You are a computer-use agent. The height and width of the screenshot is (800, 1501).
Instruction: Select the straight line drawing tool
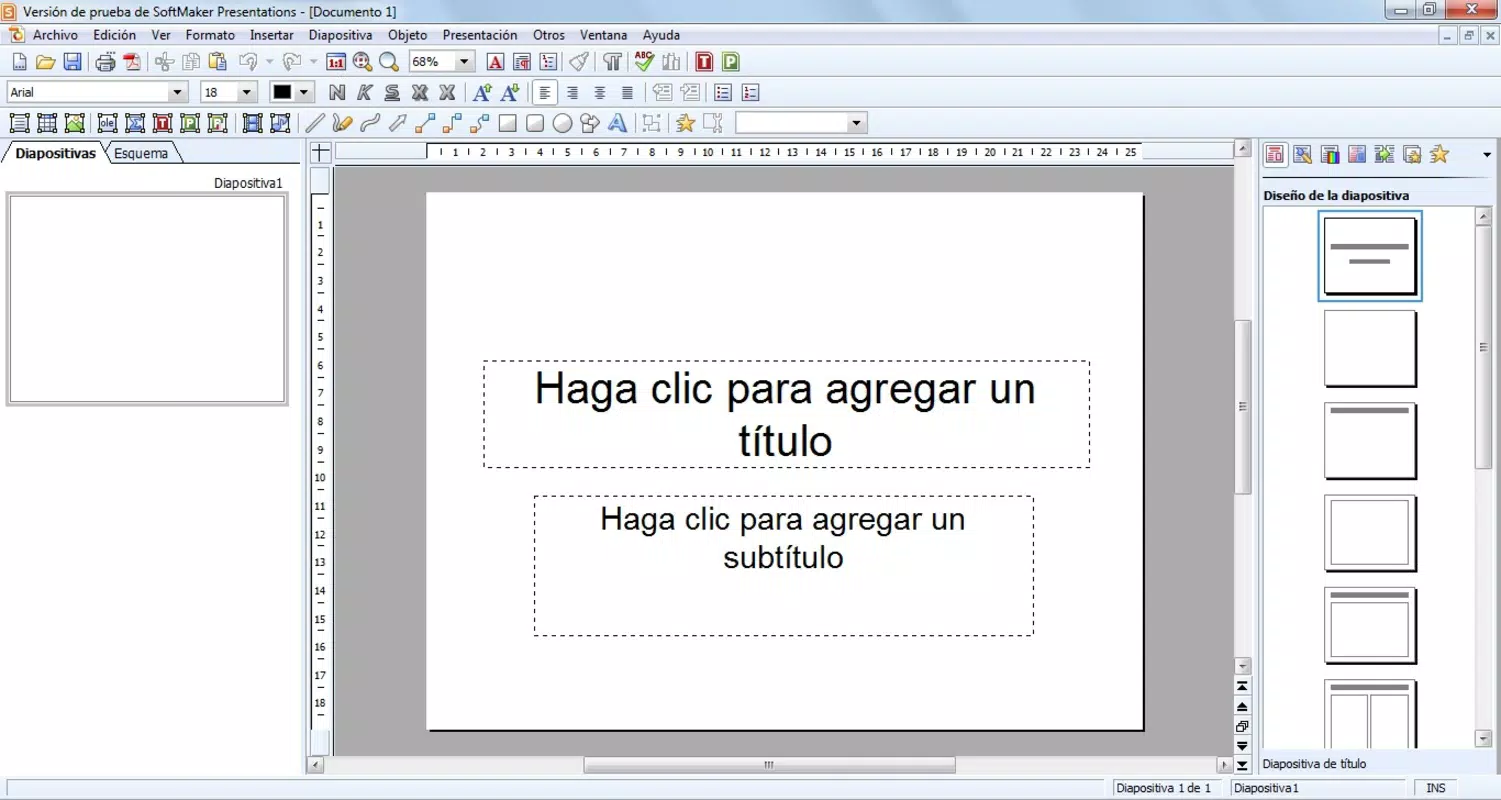[x=314, y=123]
